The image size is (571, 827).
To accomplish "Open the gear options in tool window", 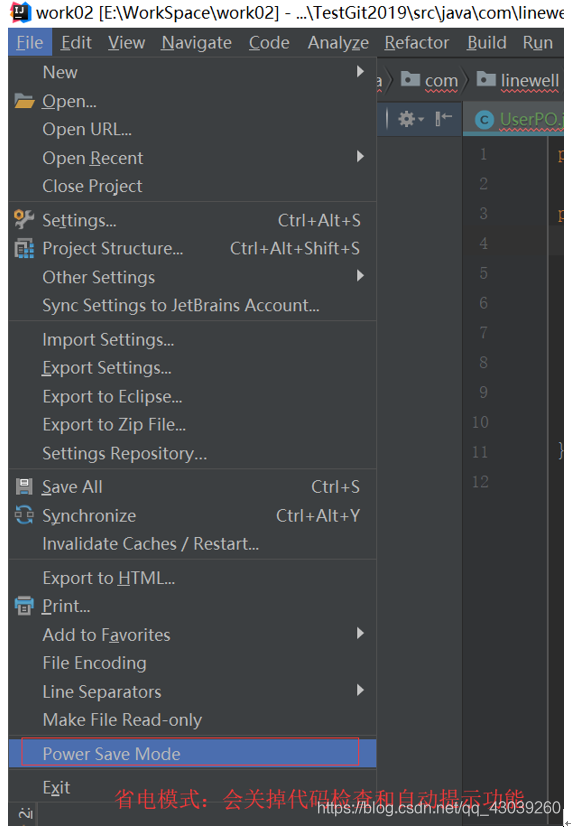I will click(411, 119).
